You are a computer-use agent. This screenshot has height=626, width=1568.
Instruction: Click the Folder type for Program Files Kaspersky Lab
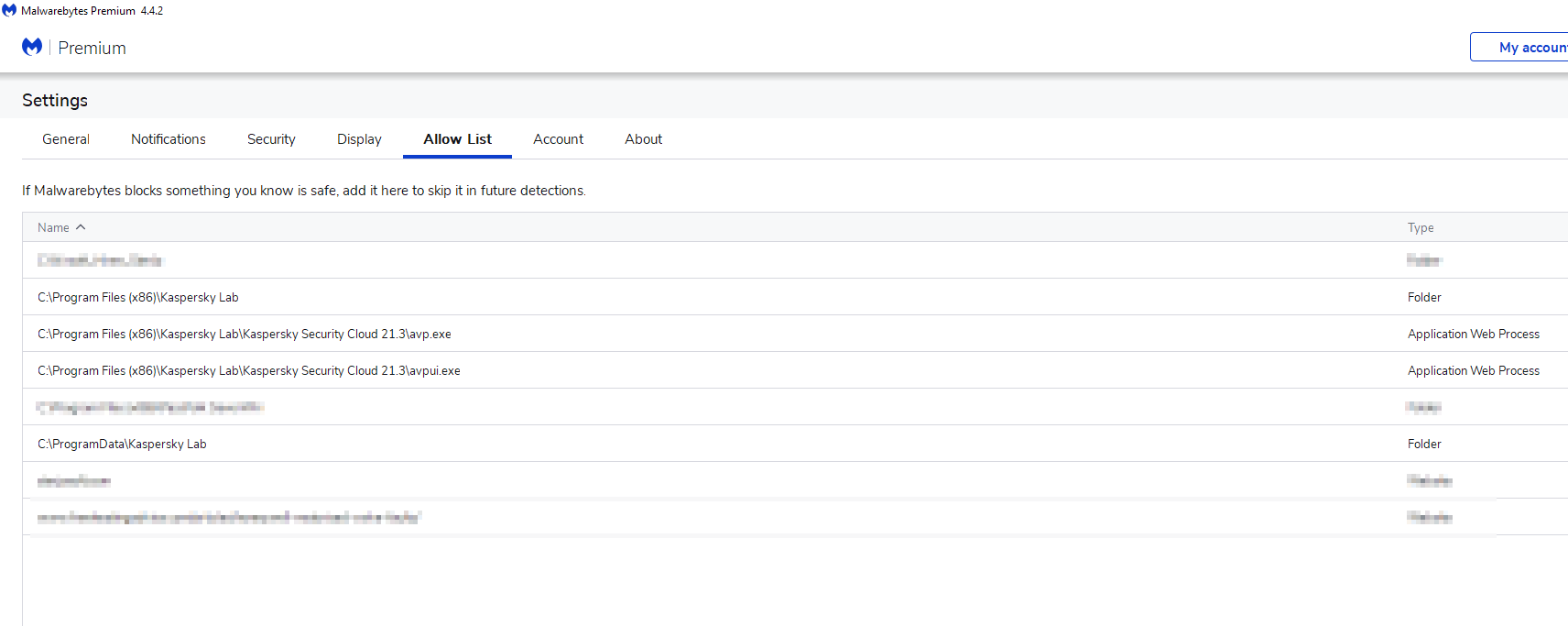coord(1424,297)
